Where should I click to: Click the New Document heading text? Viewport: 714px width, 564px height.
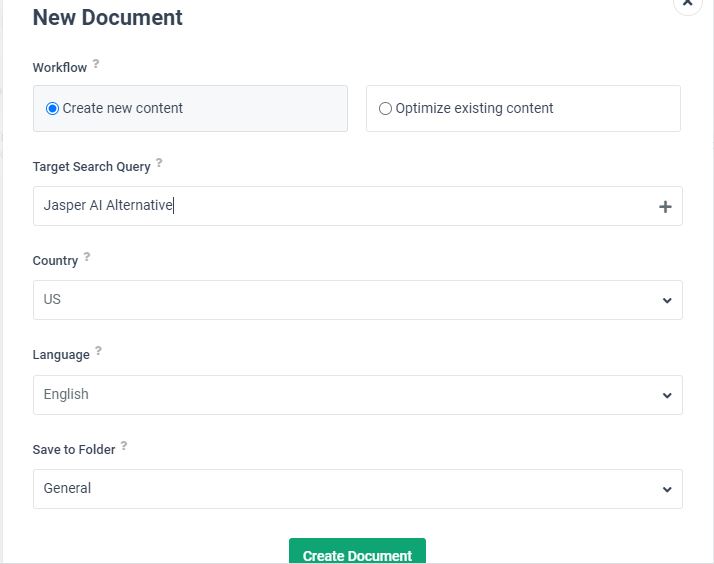click(108, 17)
